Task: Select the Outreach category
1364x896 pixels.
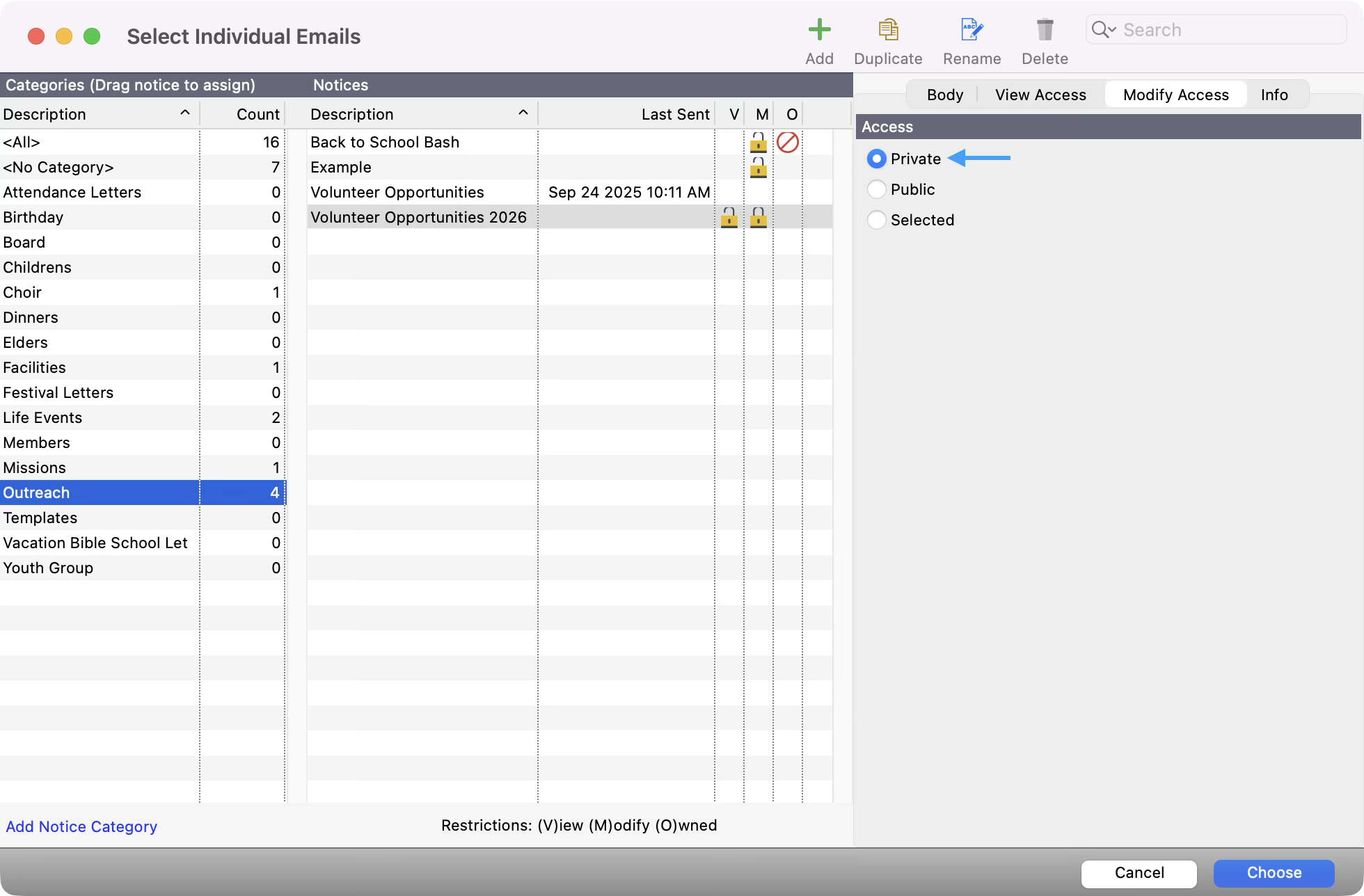Action: [x=142, y=493]
